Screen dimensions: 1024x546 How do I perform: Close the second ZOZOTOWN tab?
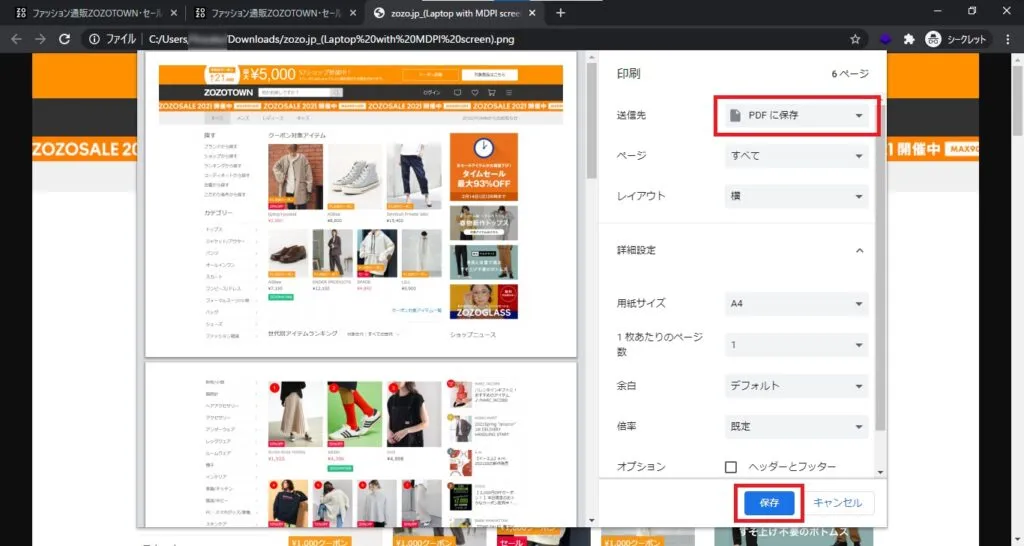(353, 13)
